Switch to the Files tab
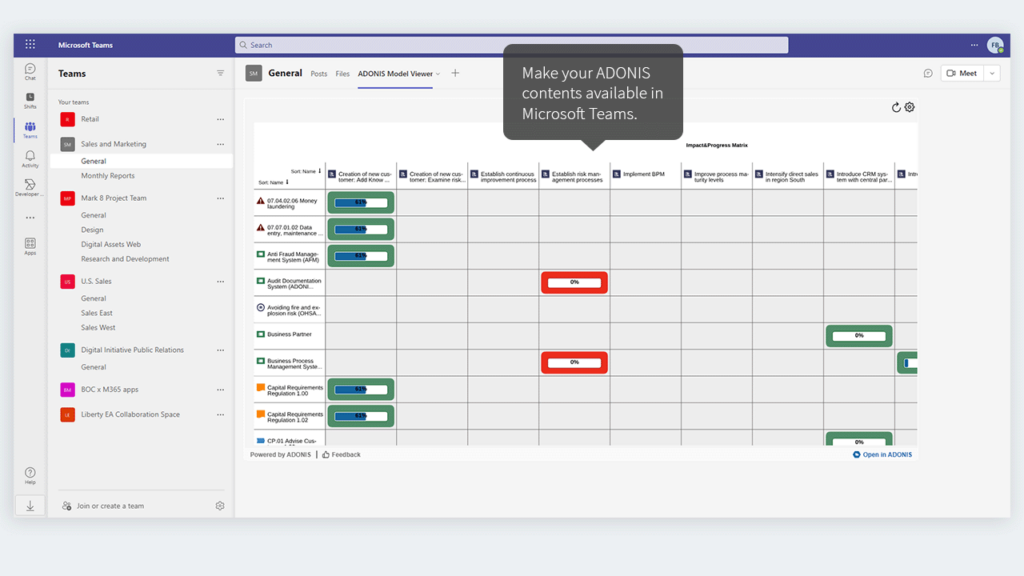The height and width of the screenshot is (576, 1024). pos(342,73)
